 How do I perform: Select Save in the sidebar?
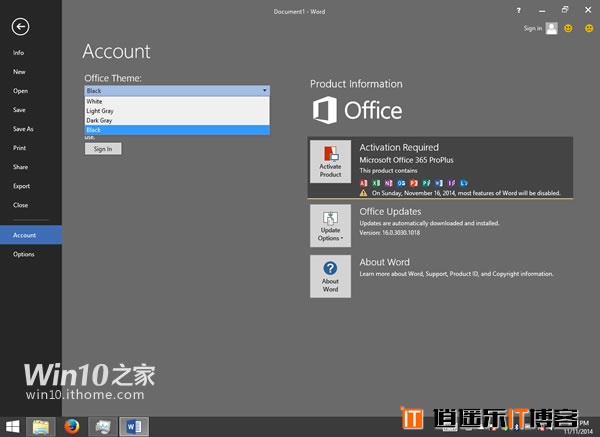(19, 110)
